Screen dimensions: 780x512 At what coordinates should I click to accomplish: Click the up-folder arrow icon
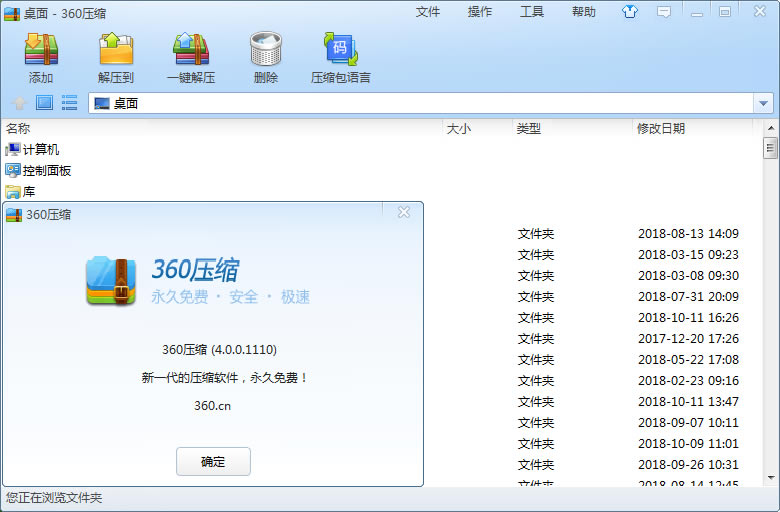point(18,103)
